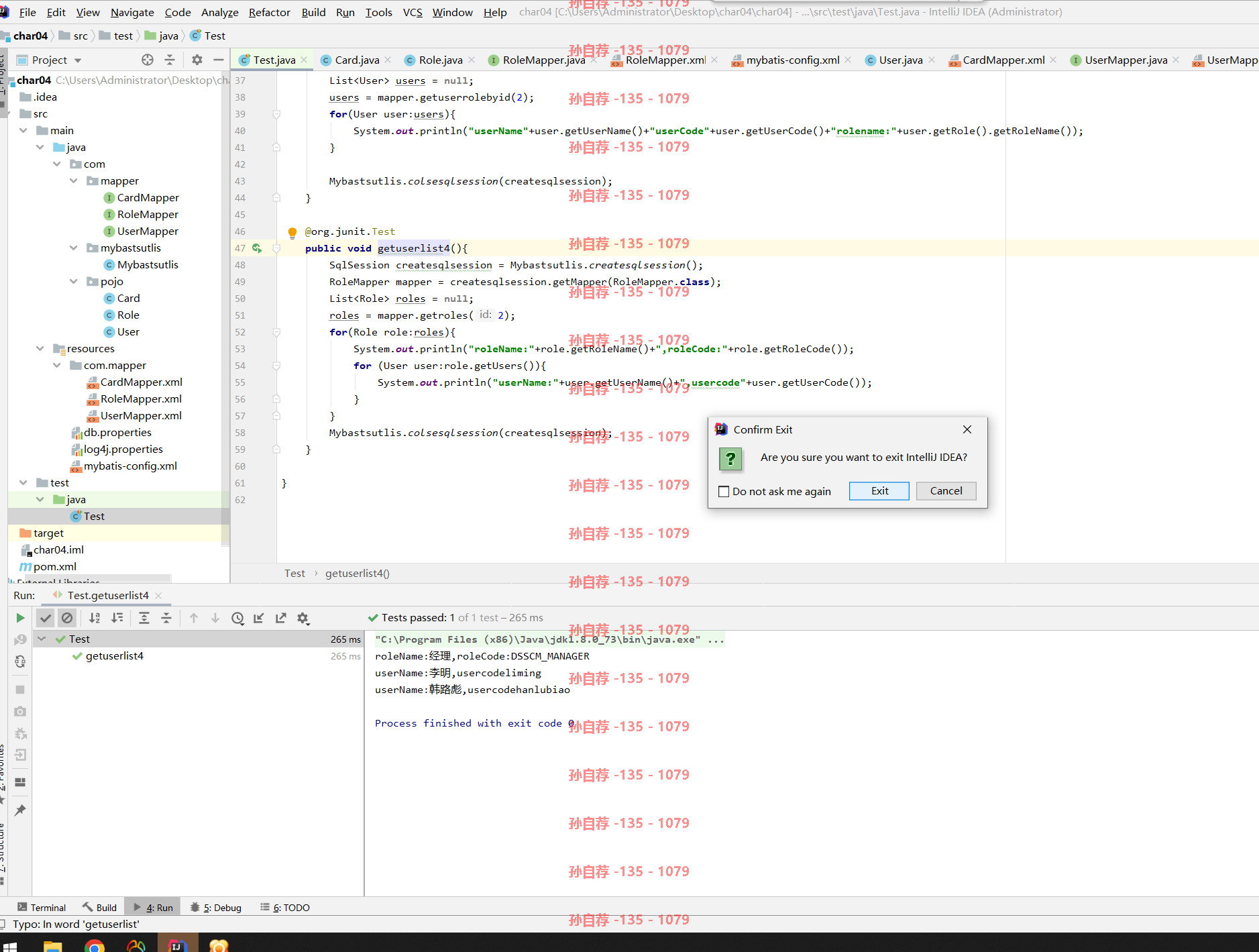Sort test results by duration
The width and height of the screenshot is (1259, 952).
point(117,618)
